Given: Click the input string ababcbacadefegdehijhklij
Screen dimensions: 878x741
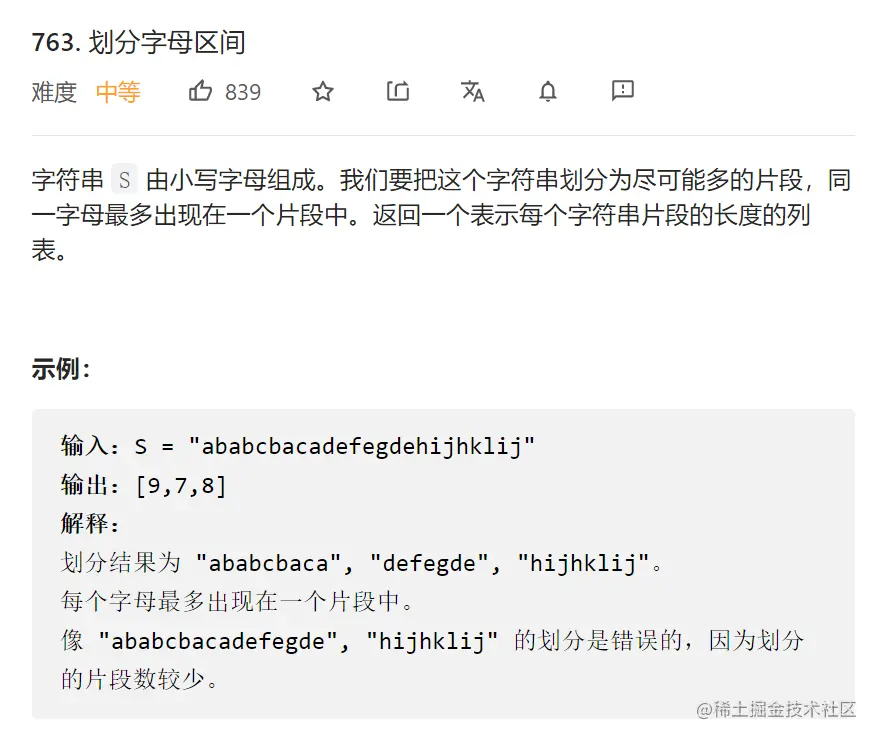Looking at the screenshot, I should click(x=362, y=446).
